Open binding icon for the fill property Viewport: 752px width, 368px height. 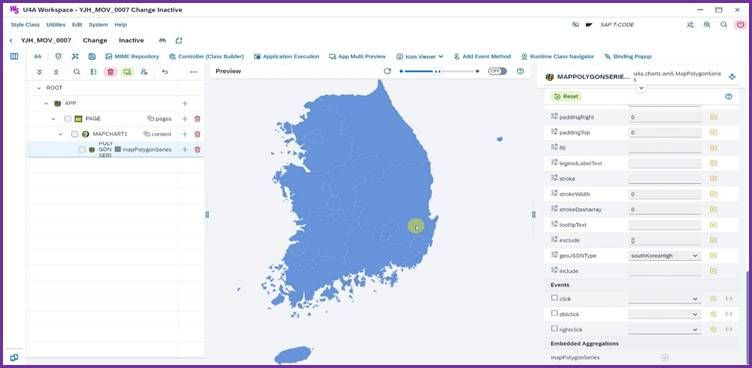coord(713,148)
